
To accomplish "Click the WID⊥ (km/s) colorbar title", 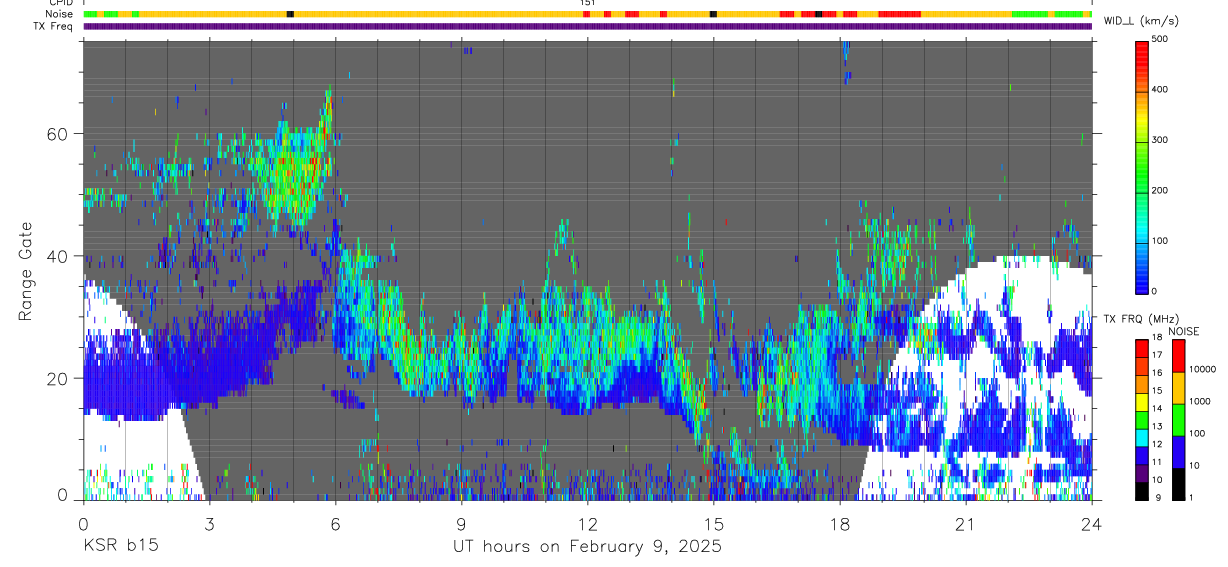I will point(1141,21).
